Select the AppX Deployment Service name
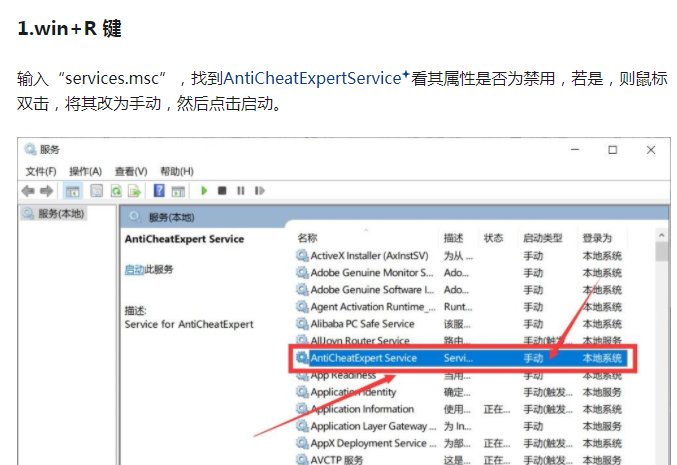The width and height of the screenshot is (677, 465). pyautogui.click(x=373, y=443)
